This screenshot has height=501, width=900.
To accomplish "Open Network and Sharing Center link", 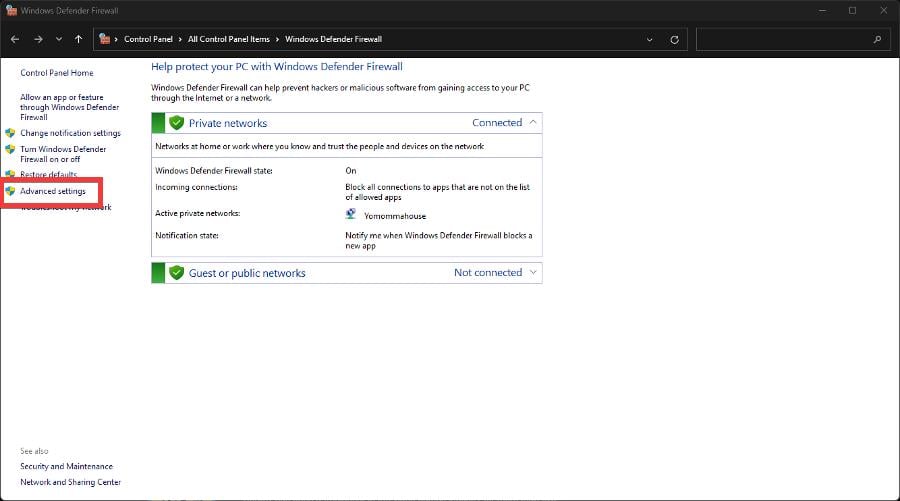I will click(71, 482).
